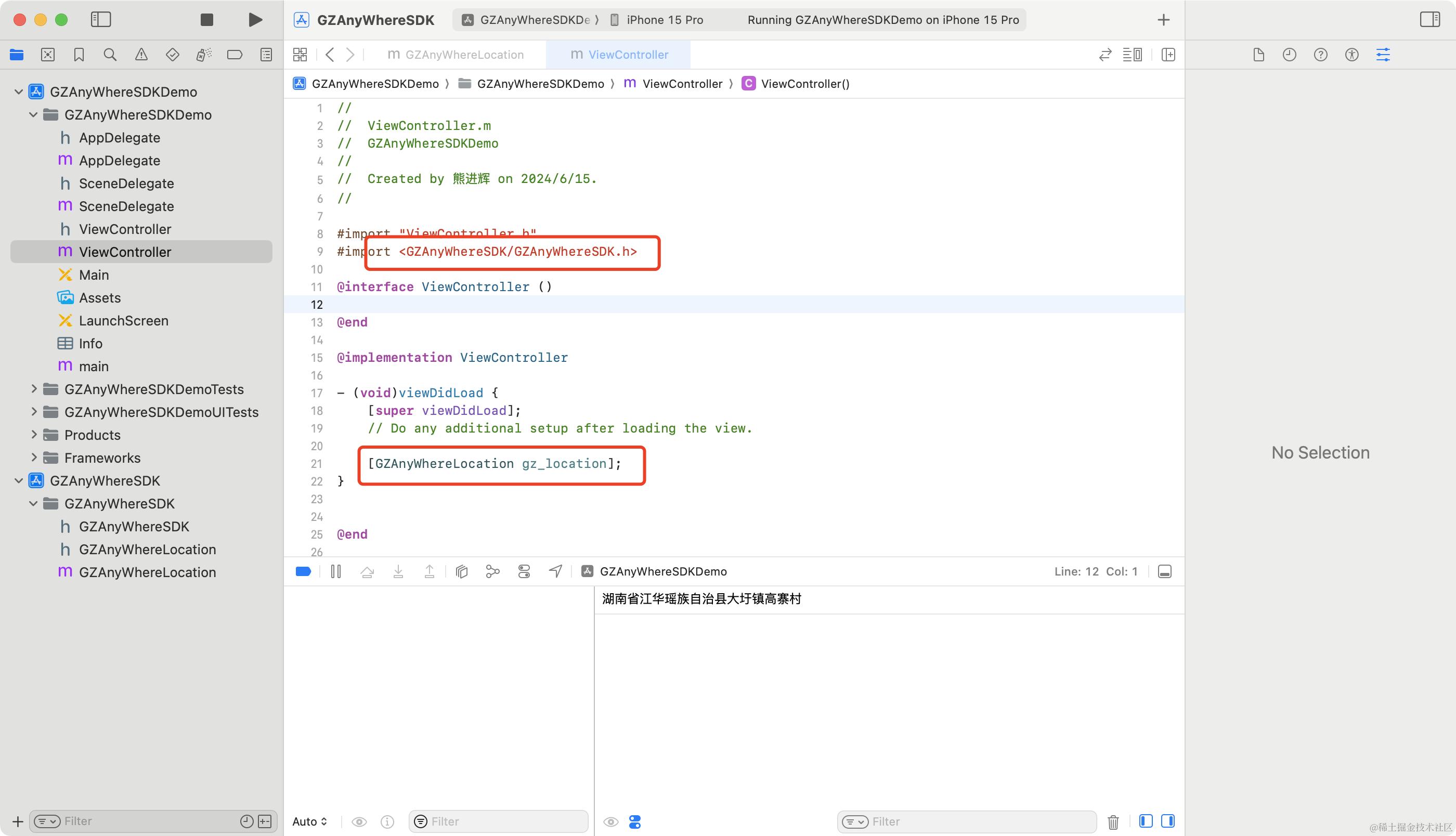Open the Breakpoint navigator icon
Viewport: 1456px width, 836px height.
[234, 55]
